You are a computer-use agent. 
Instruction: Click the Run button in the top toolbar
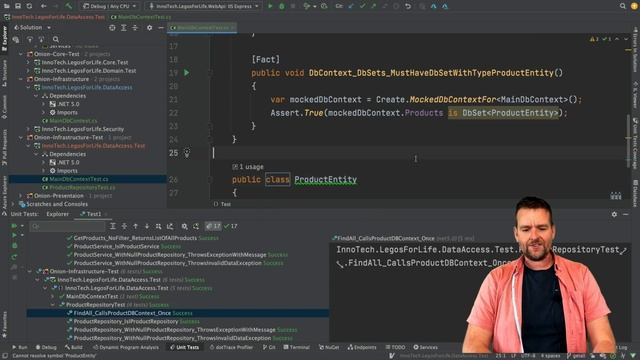tap(270, 6)
